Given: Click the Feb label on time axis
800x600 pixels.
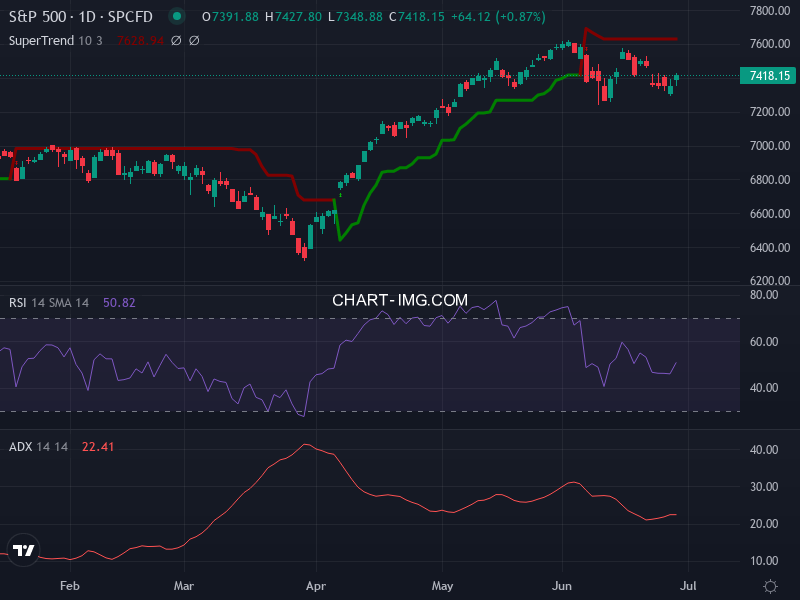Looking at the screenshot, I should point(70,586).
